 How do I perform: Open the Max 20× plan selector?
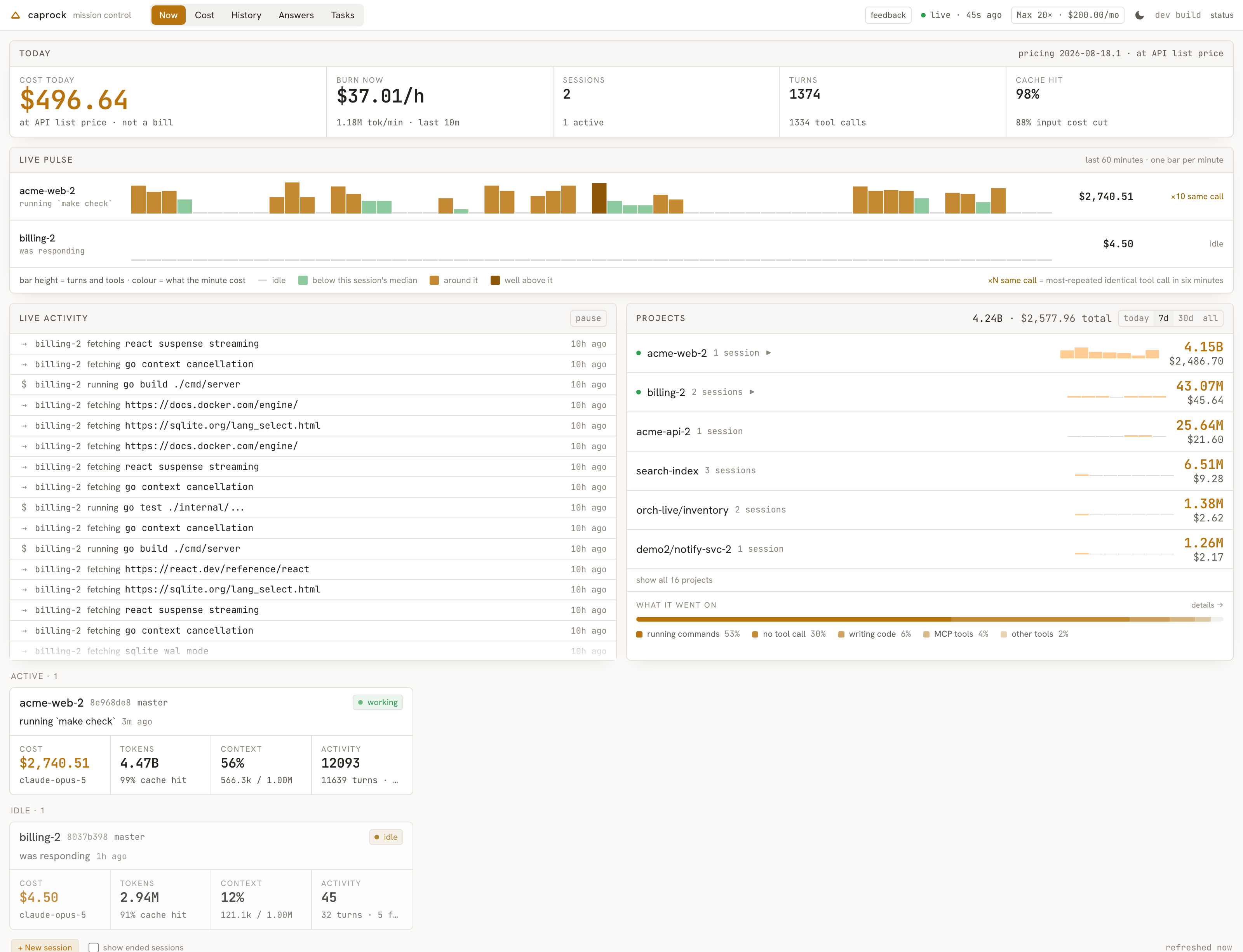pyautogui.click(x=1068, y=15)
